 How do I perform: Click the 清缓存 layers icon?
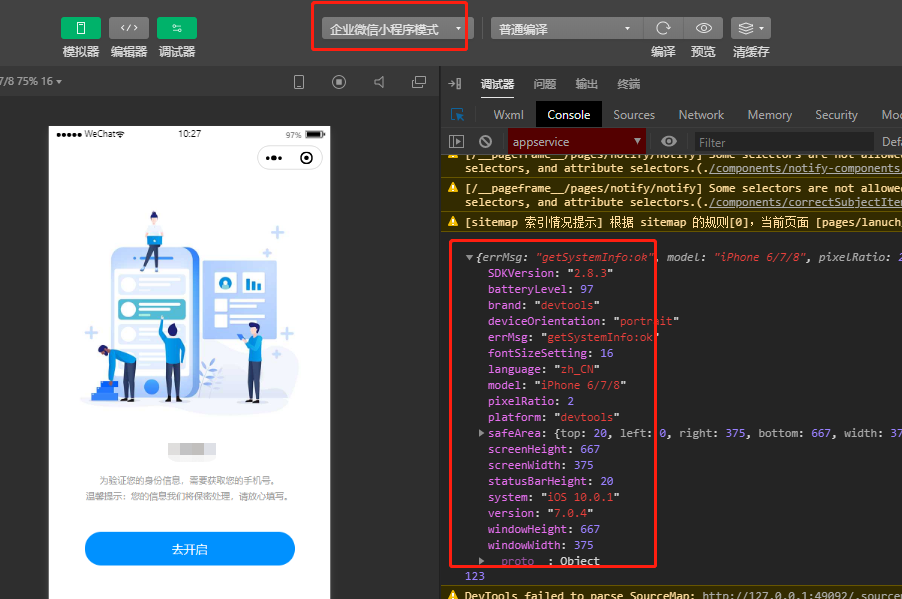751,28
